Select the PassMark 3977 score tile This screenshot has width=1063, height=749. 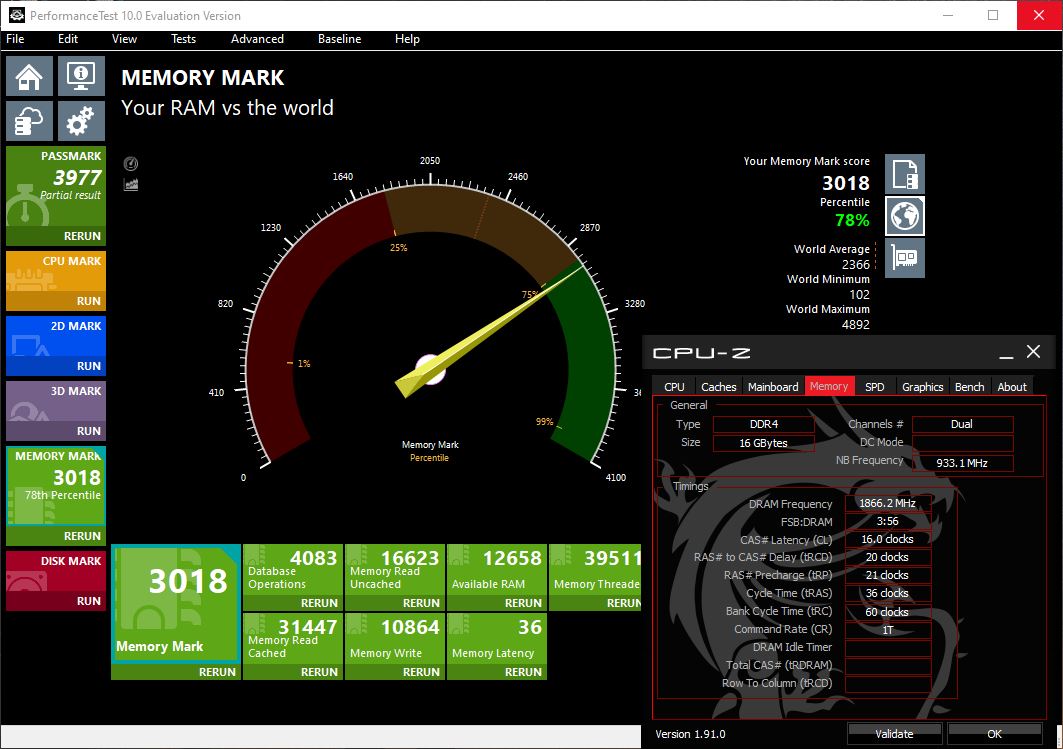click(x=56, y=187)
